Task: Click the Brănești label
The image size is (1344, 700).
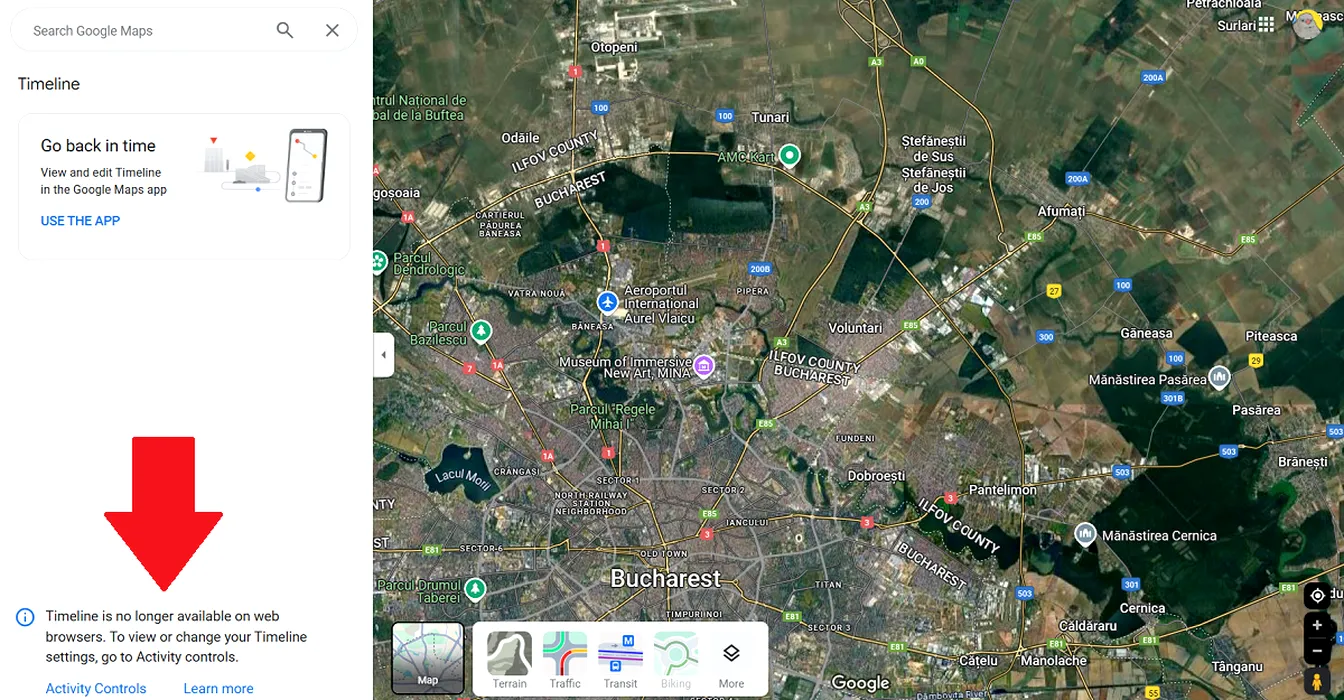Action: pyautogui.click(x=1302, y=462)
